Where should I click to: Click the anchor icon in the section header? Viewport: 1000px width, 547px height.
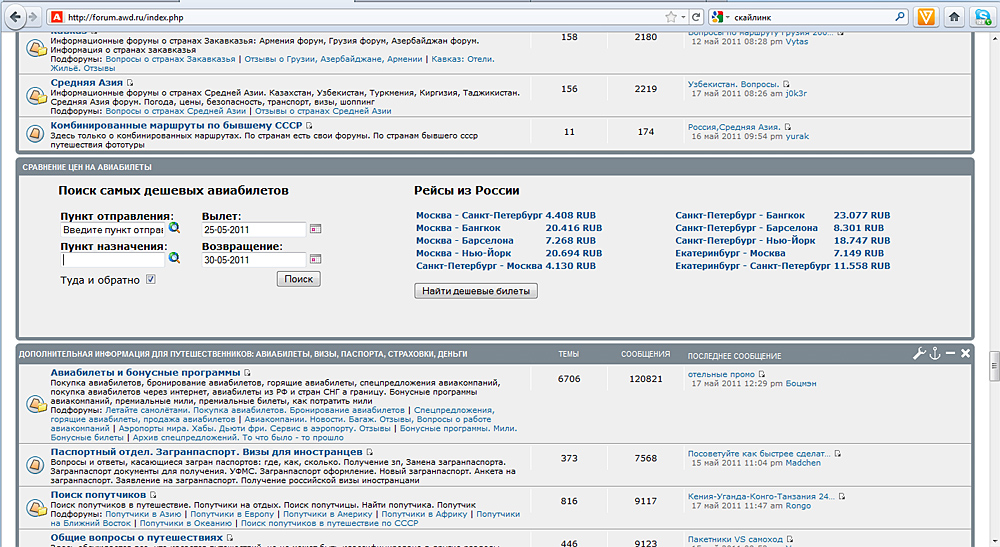(x=936, y=354)
